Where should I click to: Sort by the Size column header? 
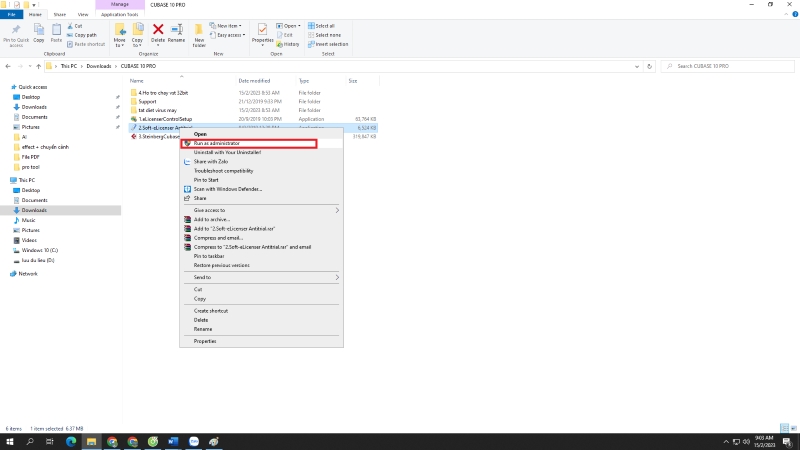pos(353,81)
